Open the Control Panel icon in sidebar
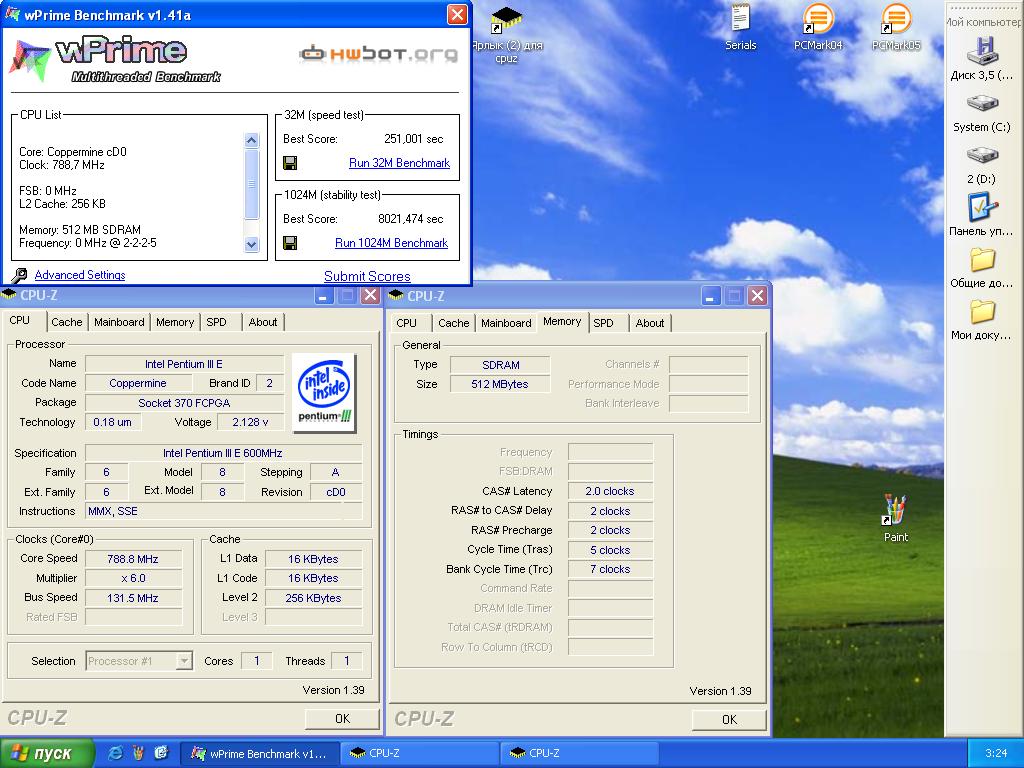 (982, 207)
